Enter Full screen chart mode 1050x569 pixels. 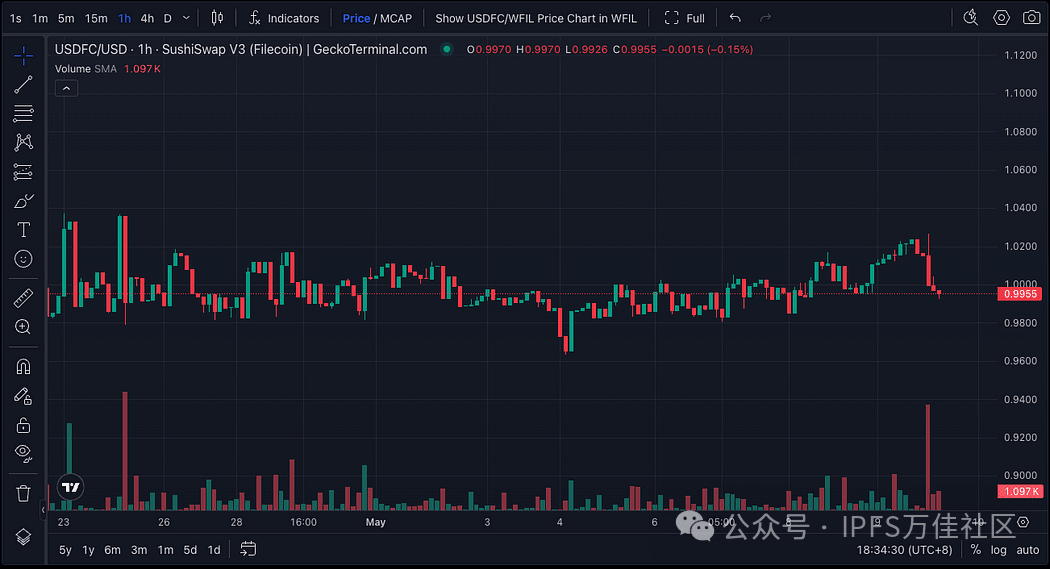[x=684, y=18]
